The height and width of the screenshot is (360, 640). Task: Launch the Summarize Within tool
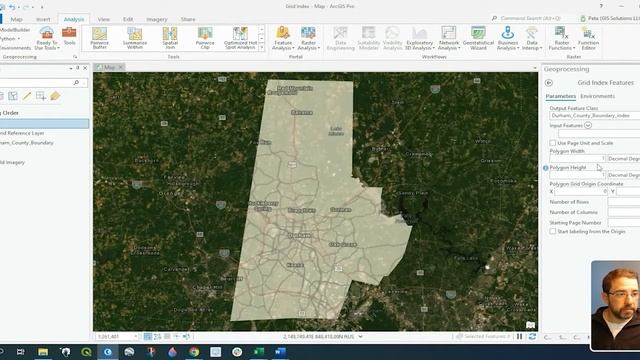[135, 38]
